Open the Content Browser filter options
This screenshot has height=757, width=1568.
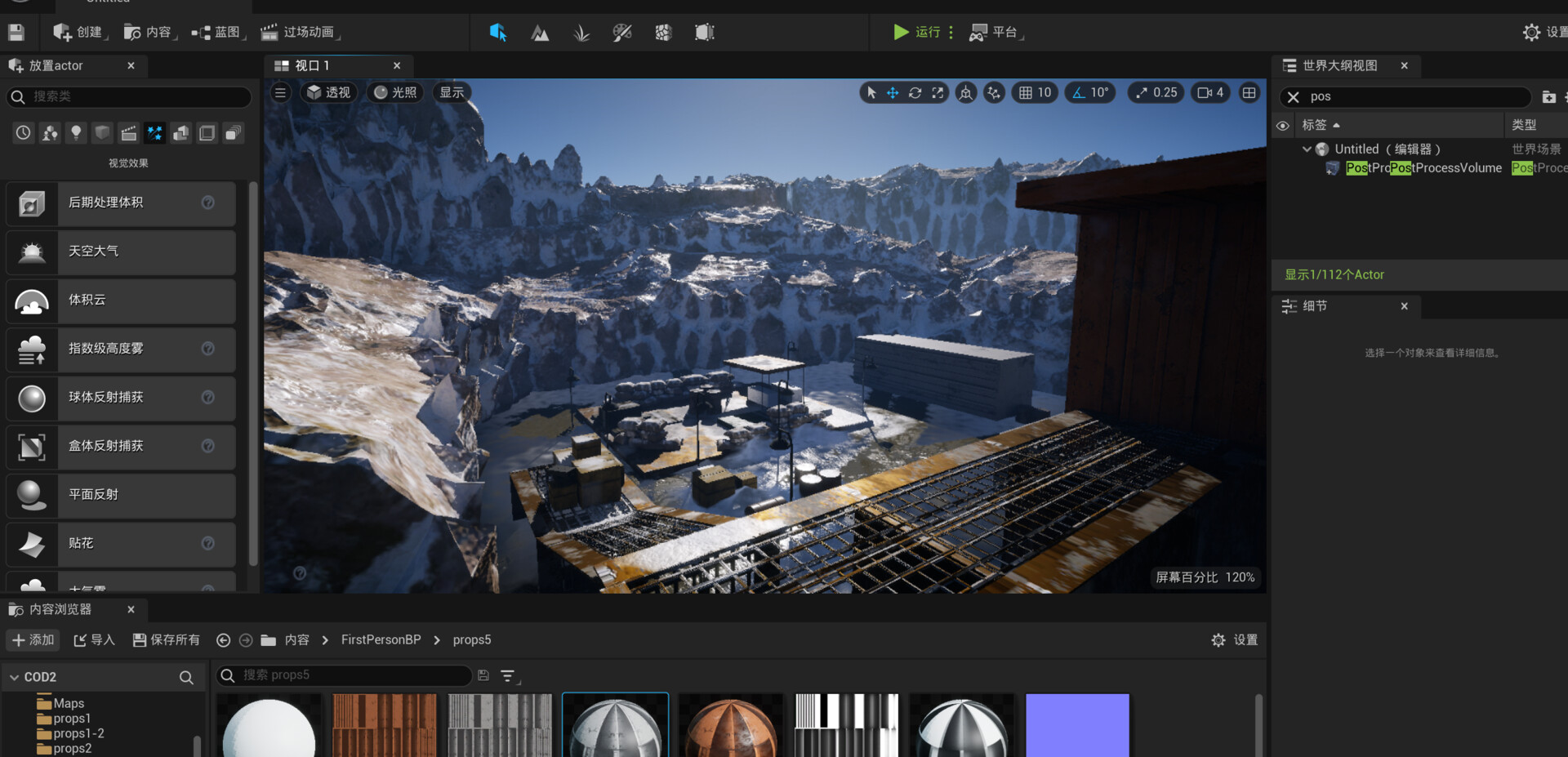[x=509, y=675]
